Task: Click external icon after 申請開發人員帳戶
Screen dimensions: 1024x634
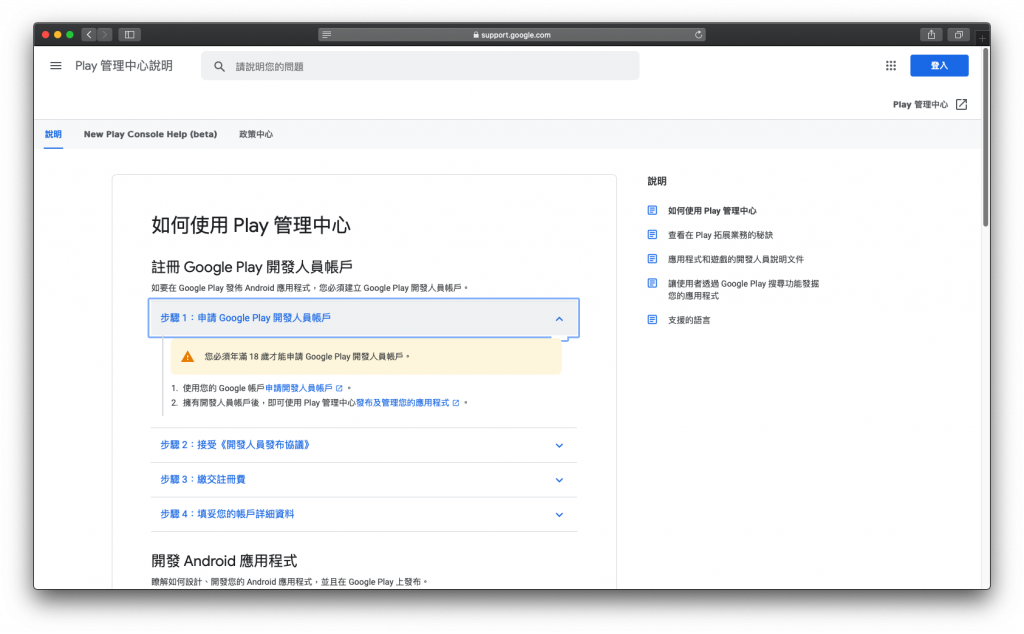Action: 339,388
